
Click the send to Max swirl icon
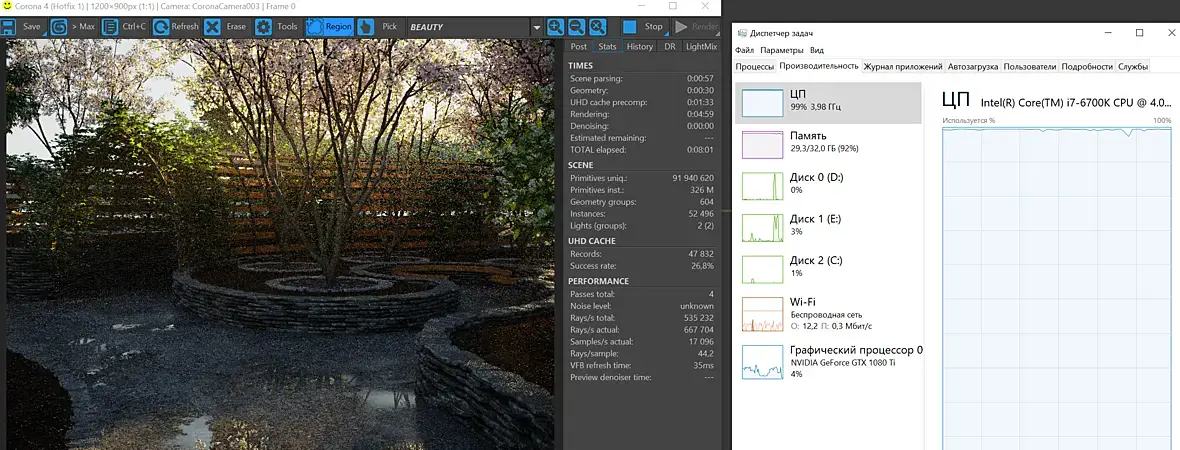pyautogui.click(x=59, y=27)
